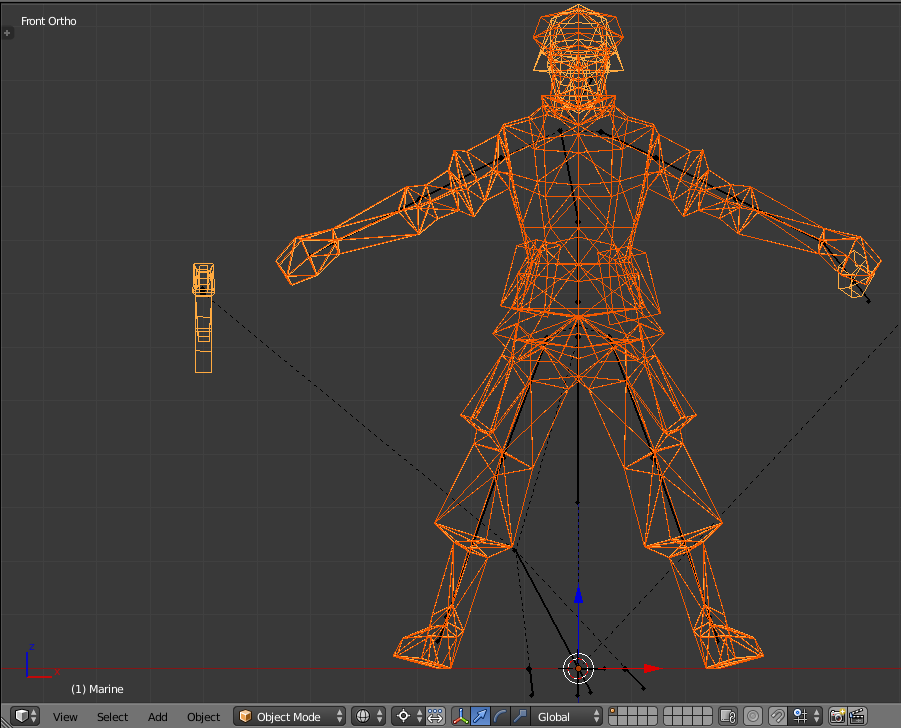This screenshot has height=728, width=901.
Task: Click the area split corner widget
Action: coord(5,721)
